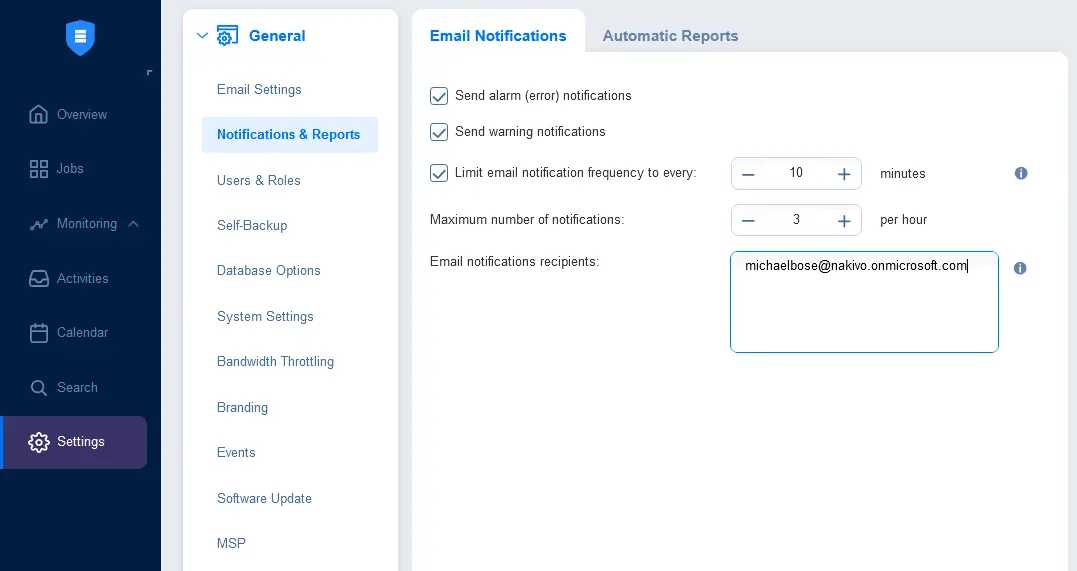This screenshot has width=1077, height=571.
Task: Click the email recipients text area
Action: coord(864,302)
